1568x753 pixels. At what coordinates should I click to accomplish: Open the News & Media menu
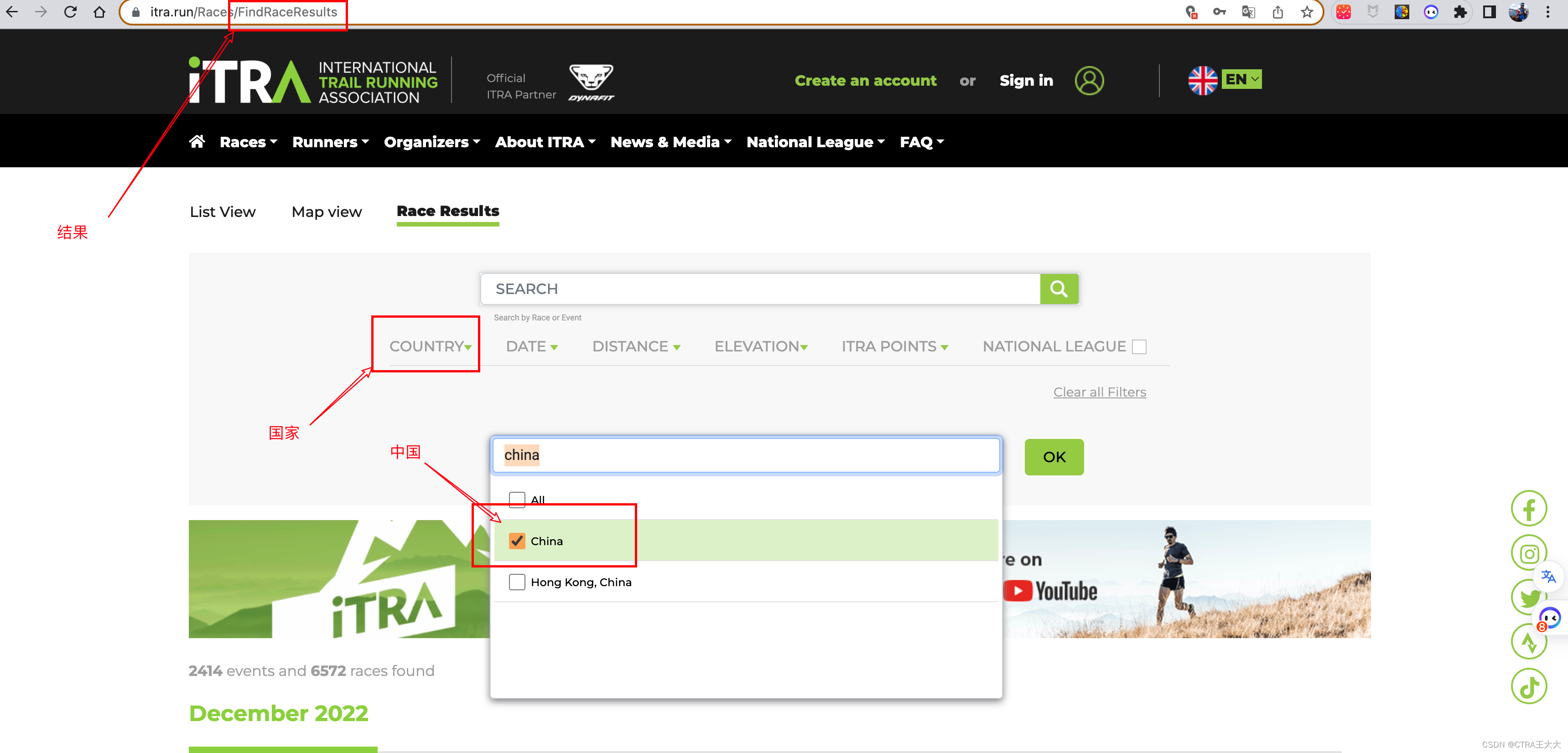pos(671,142)
